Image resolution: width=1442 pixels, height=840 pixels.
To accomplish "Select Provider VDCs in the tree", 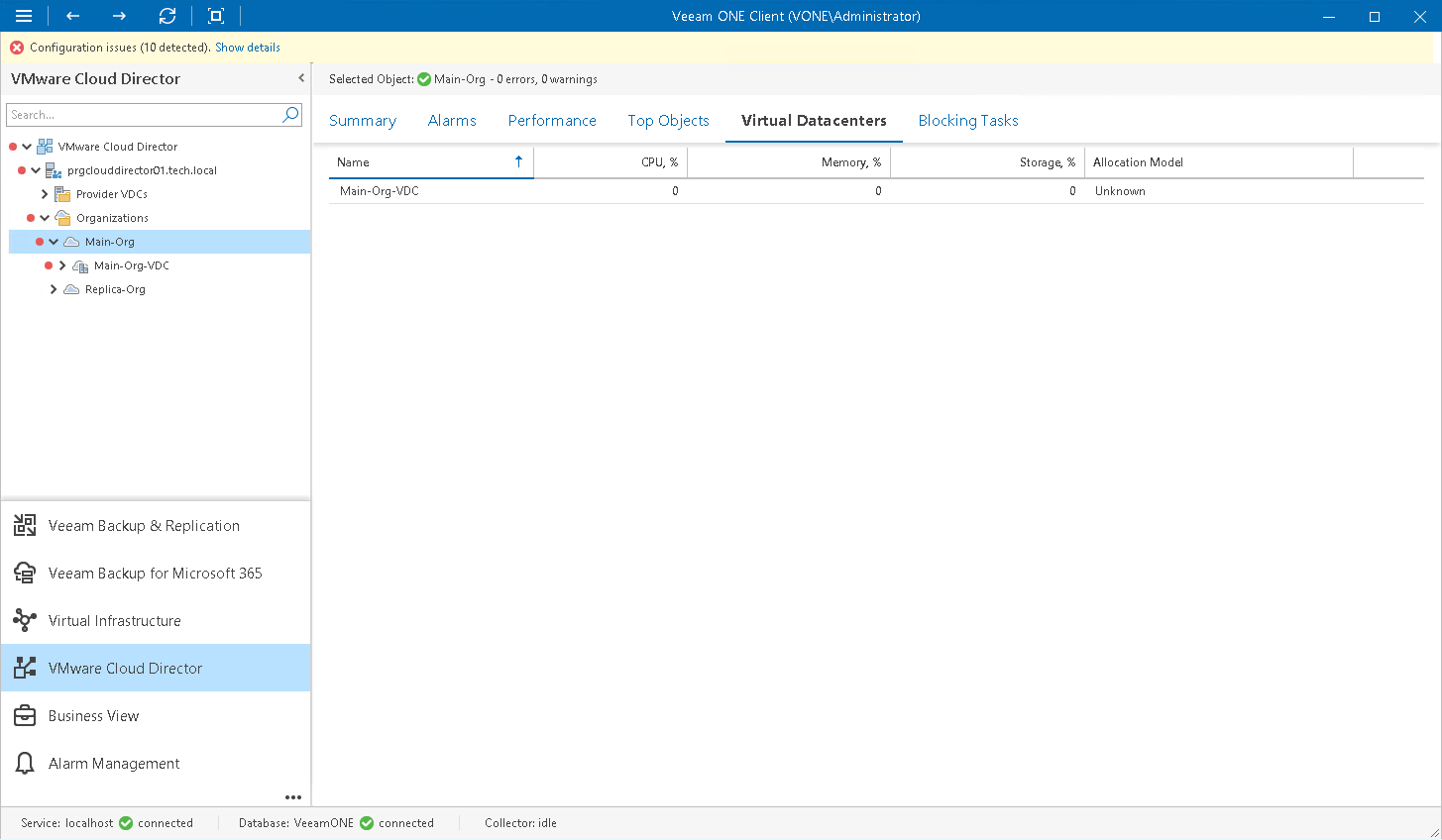I will pos(112,194).
